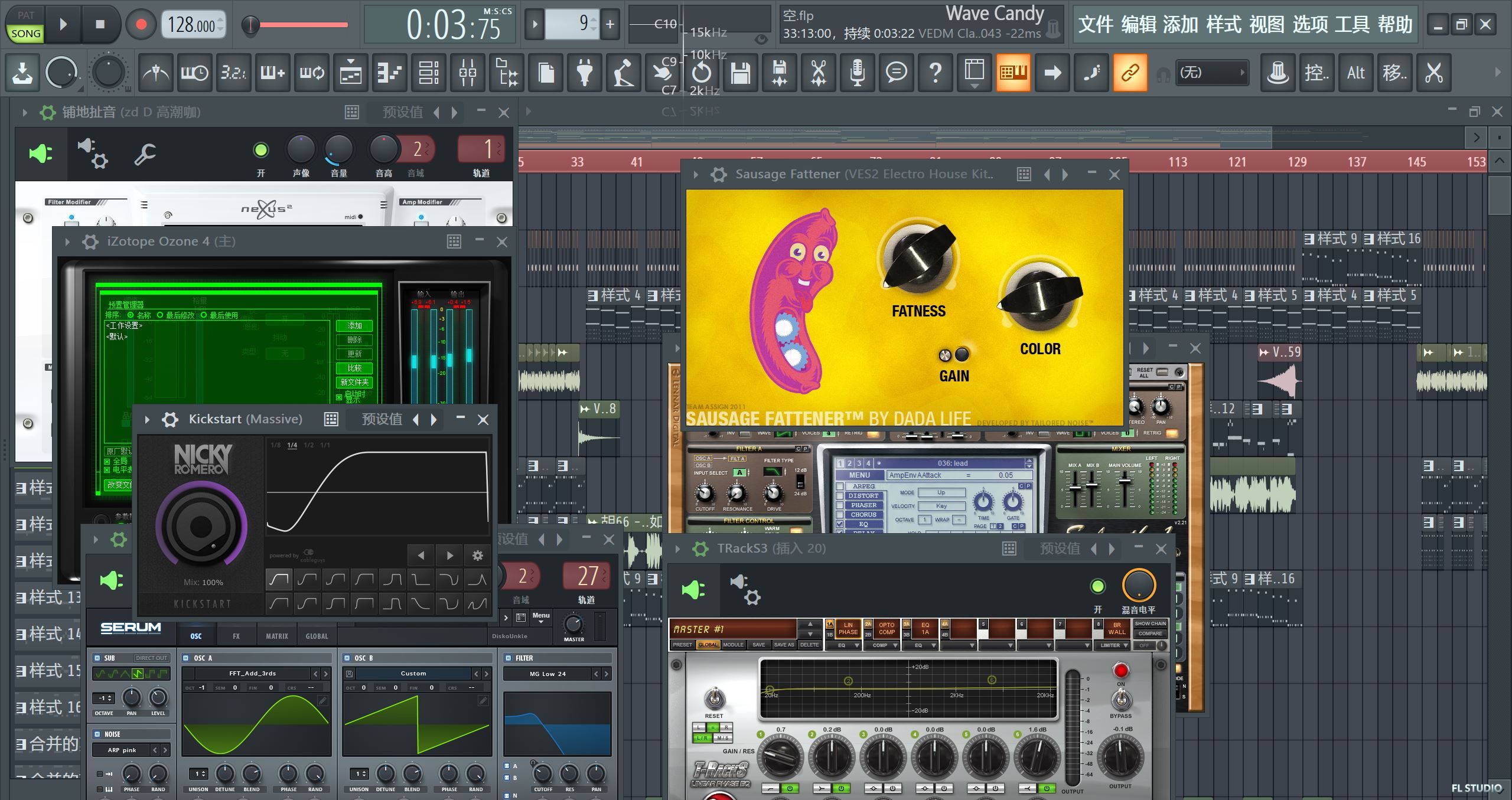Click gear icon of Sausage Fattener window
This screenshot has width=1512, height=800.
[x=718, y=174]
